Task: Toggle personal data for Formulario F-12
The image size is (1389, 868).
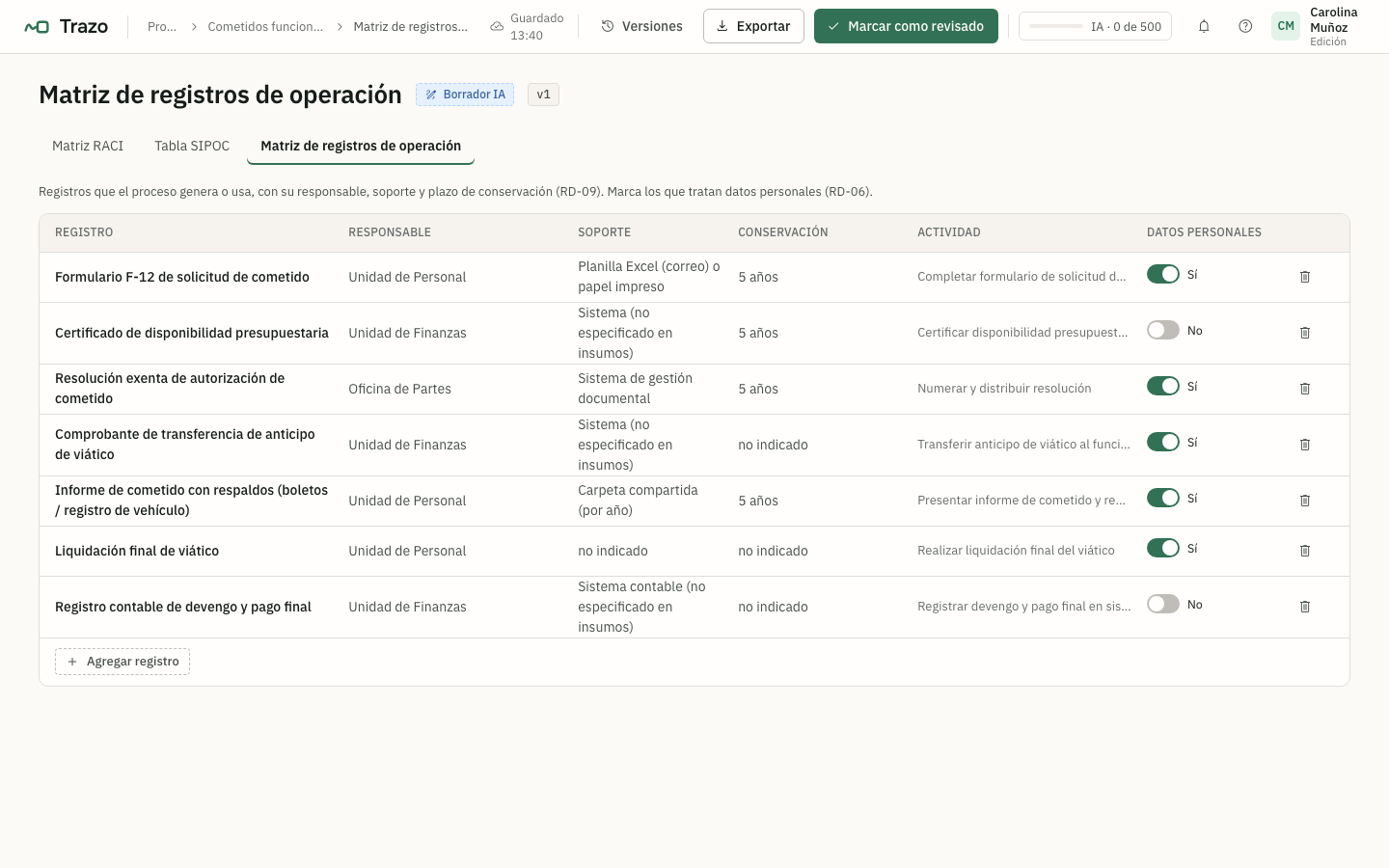Action: click(1163, 274)
